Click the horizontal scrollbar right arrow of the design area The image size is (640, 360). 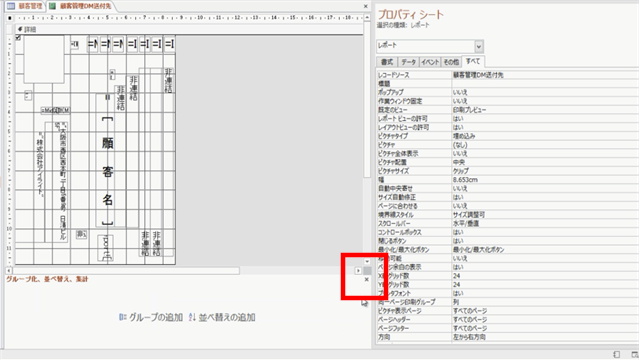pyautogui.click(x=358, y=271)
